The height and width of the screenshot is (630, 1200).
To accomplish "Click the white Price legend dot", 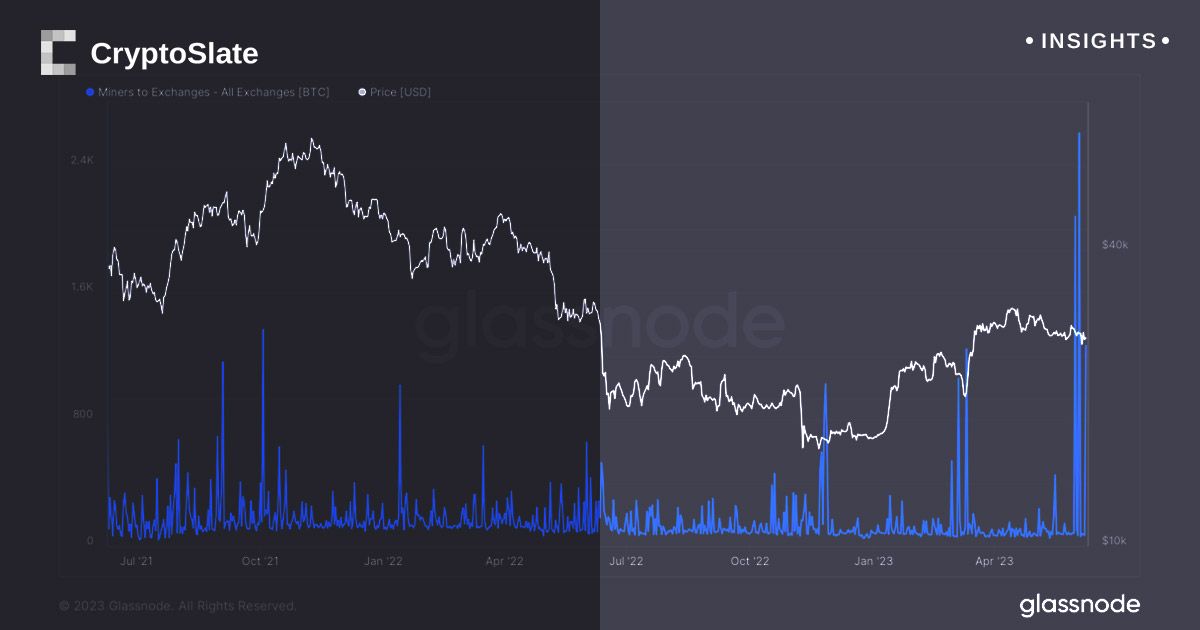I will (362, 92).
